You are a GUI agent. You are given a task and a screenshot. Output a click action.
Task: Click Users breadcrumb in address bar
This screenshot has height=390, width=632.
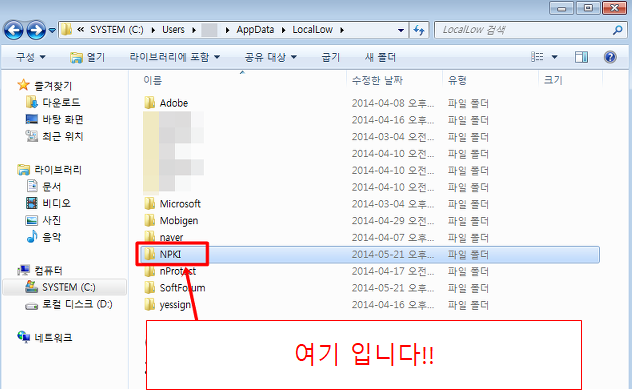tap(173, 30)
